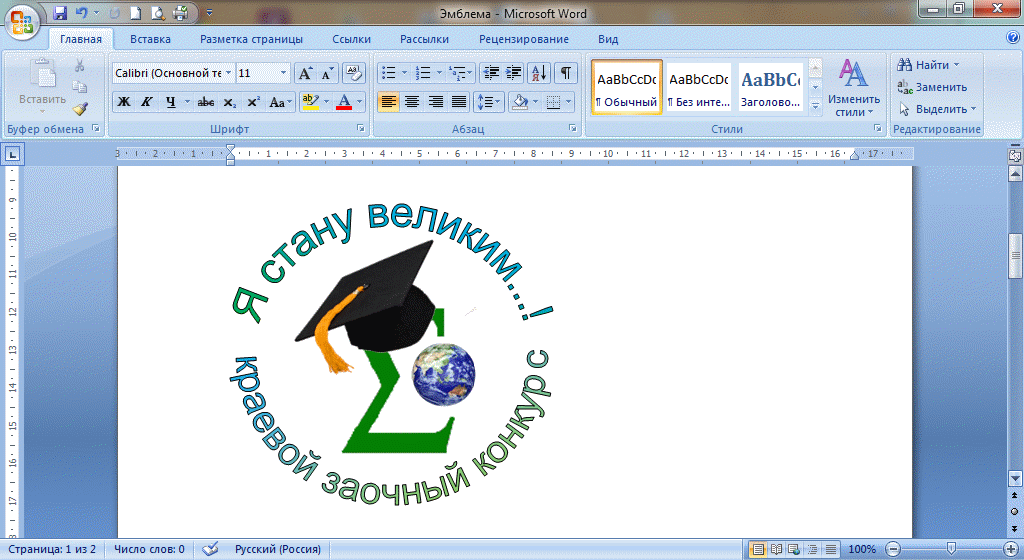This screenshot has height=560, width=1024.
Task: Open the Разметка страницы tab
Action: tap(251, 39)
